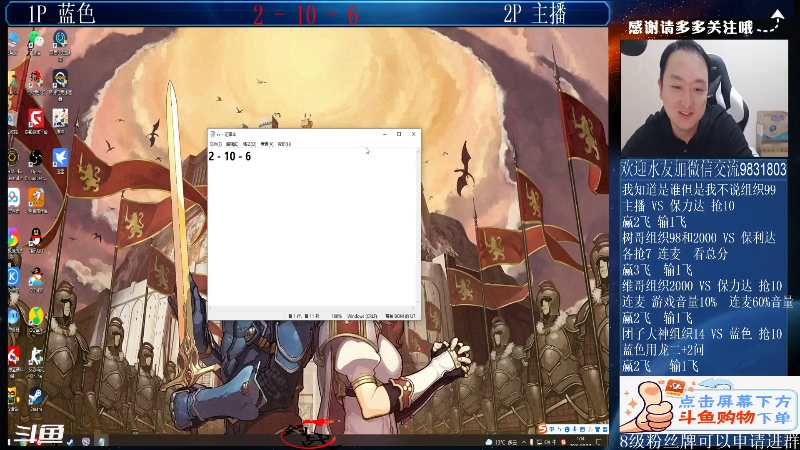Click the '1P 蓝色' header label
Viewport: 800px width, 450px height.
(x=61, y=14)
